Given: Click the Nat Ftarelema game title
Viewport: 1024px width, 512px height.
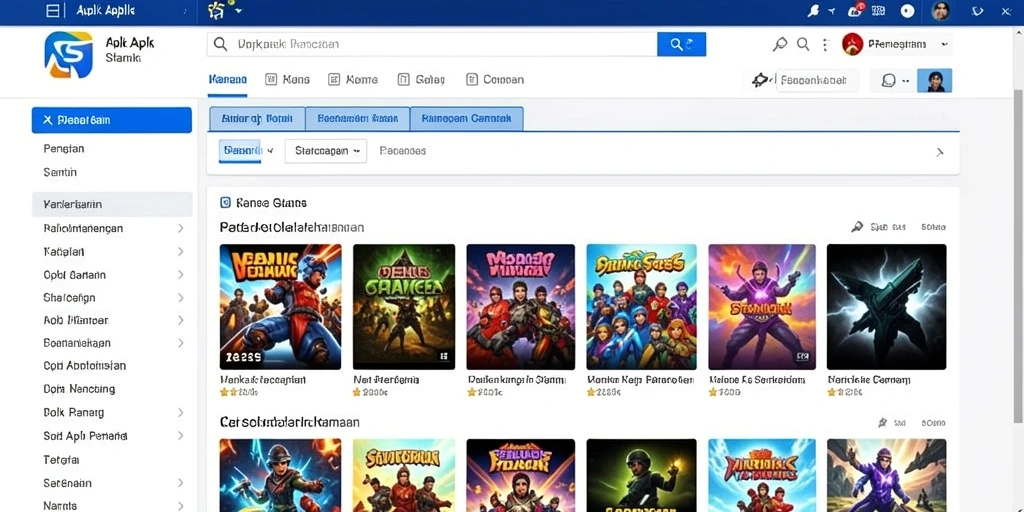Looking at the screenshot, I should coord(386,379).
